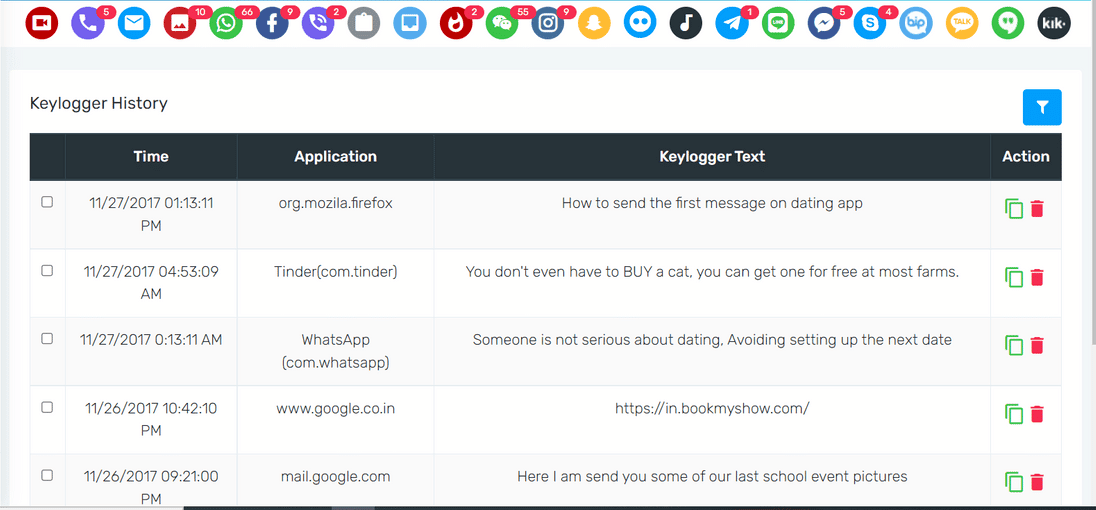Open the Facebook icon
1096x510 pixels.
coord(272,24)
